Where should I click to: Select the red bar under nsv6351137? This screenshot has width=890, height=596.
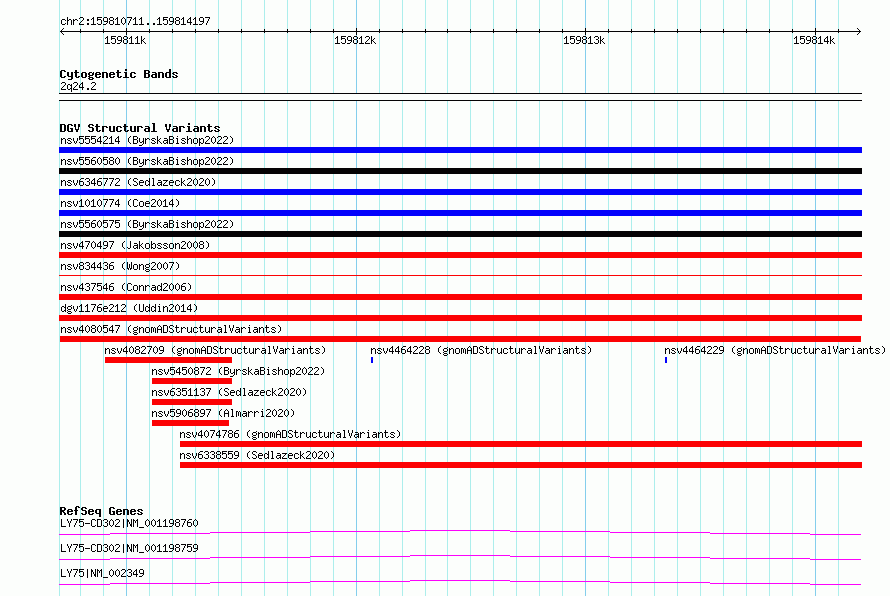coord(192,402)
